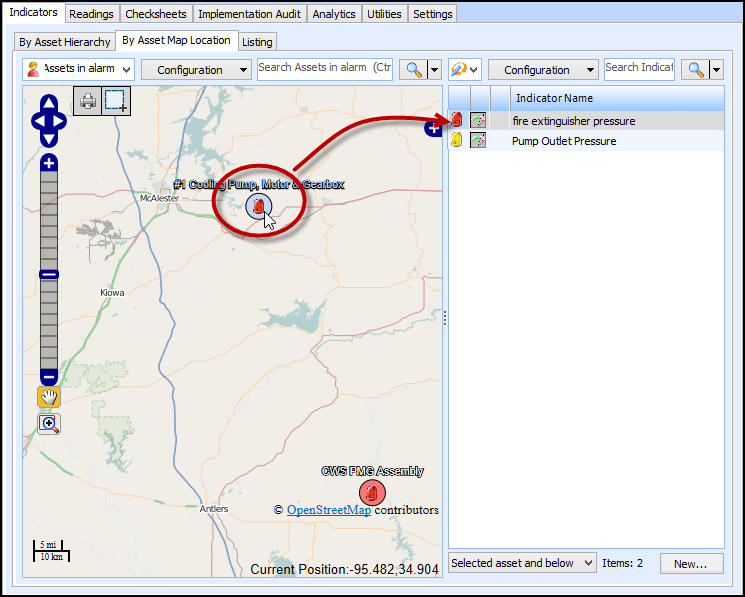Image resolution: width=745 pixels, height=597 pixels.
Task: Expand the Selected asset and below dropdown
Action: point(521,563)
